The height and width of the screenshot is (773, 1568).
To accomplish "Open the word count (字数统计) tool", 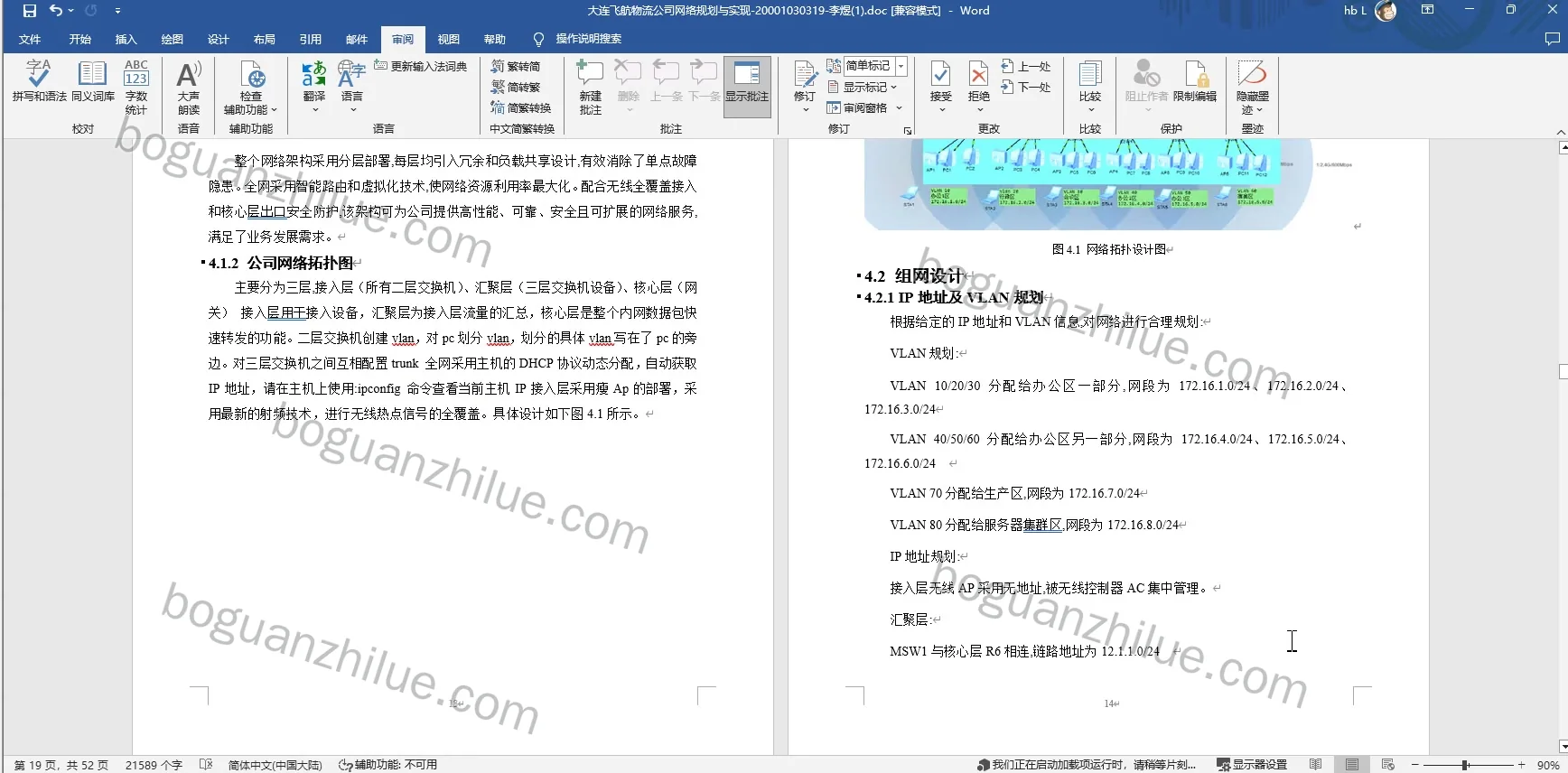I will [136, 87].
